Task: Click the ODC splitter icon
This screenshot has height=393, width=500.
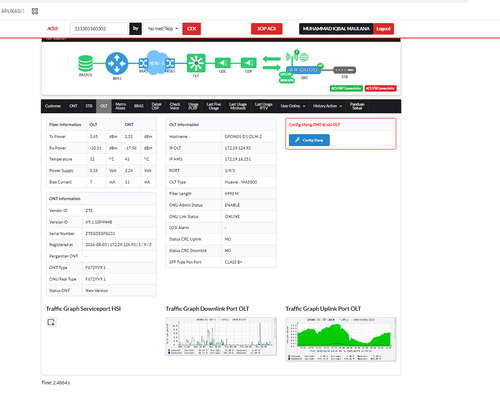Action: (x=223, y=63)
